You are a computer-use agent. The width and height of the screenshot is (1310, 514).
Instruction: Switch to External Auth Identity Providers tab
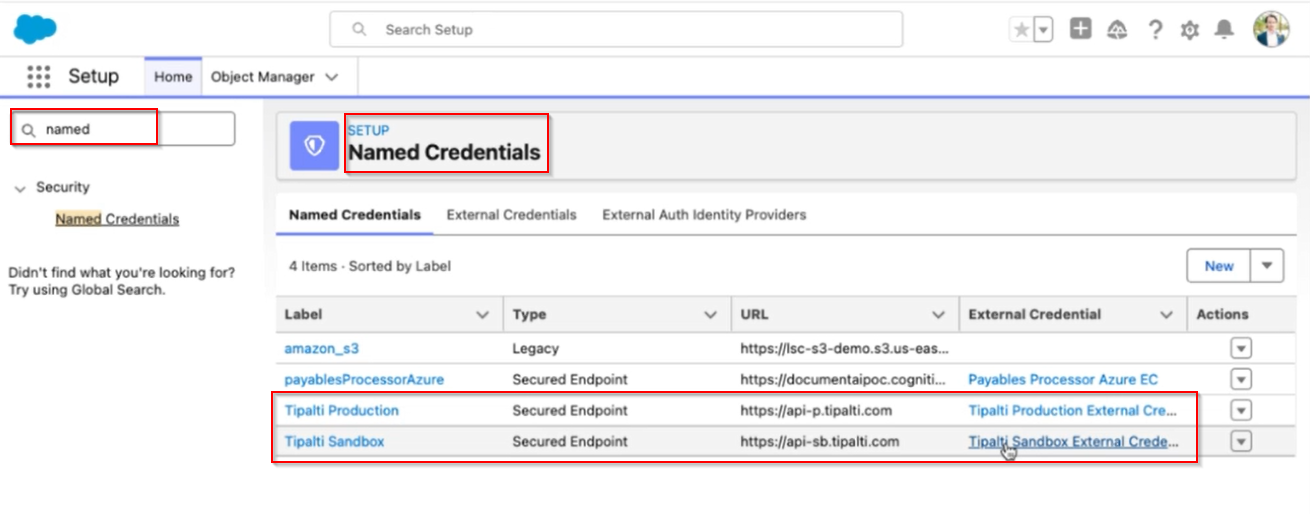[x=703, y=215]
